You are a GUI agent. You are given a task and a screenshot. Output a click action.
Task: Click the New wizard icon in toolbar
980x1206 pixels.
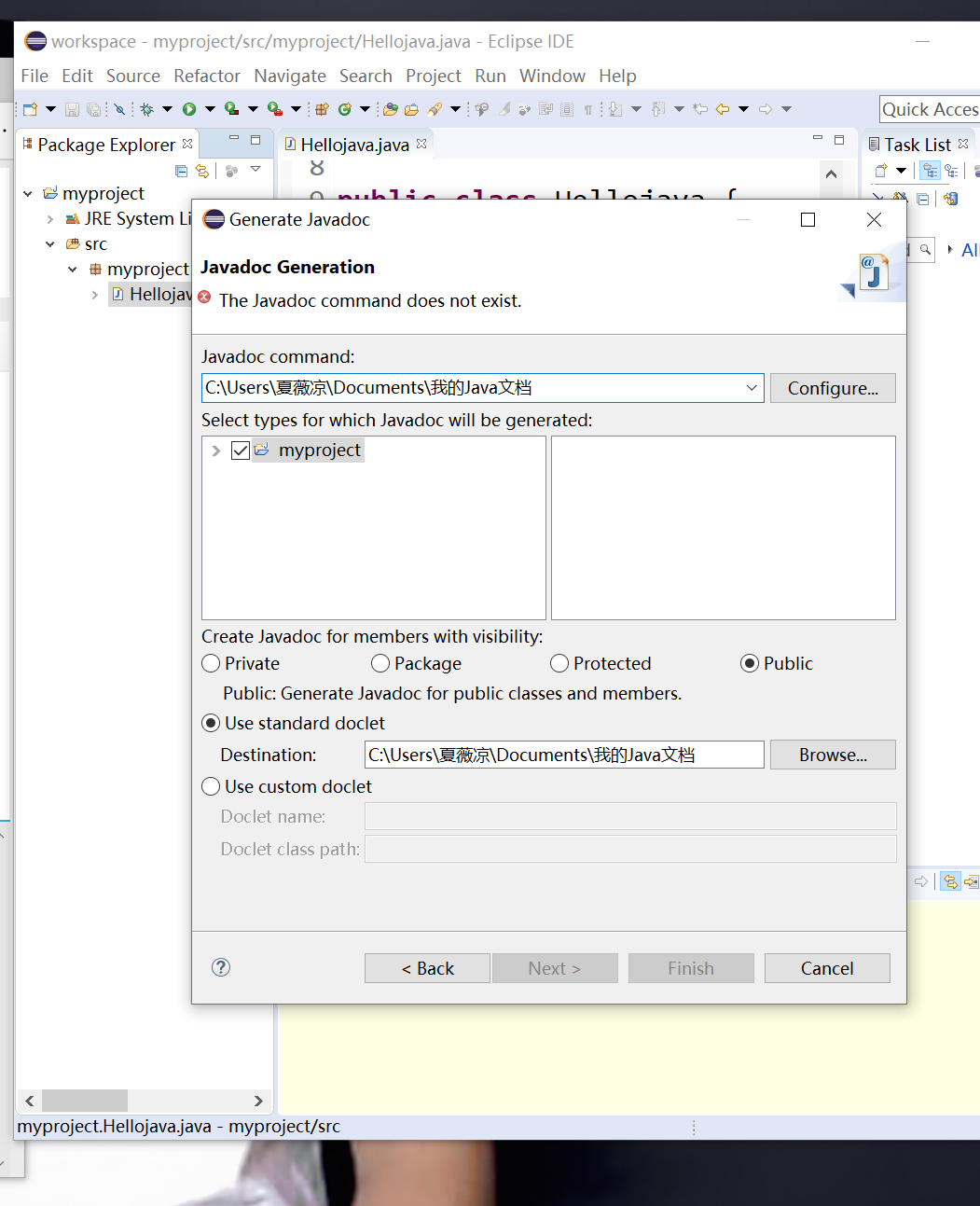(31, 109)
